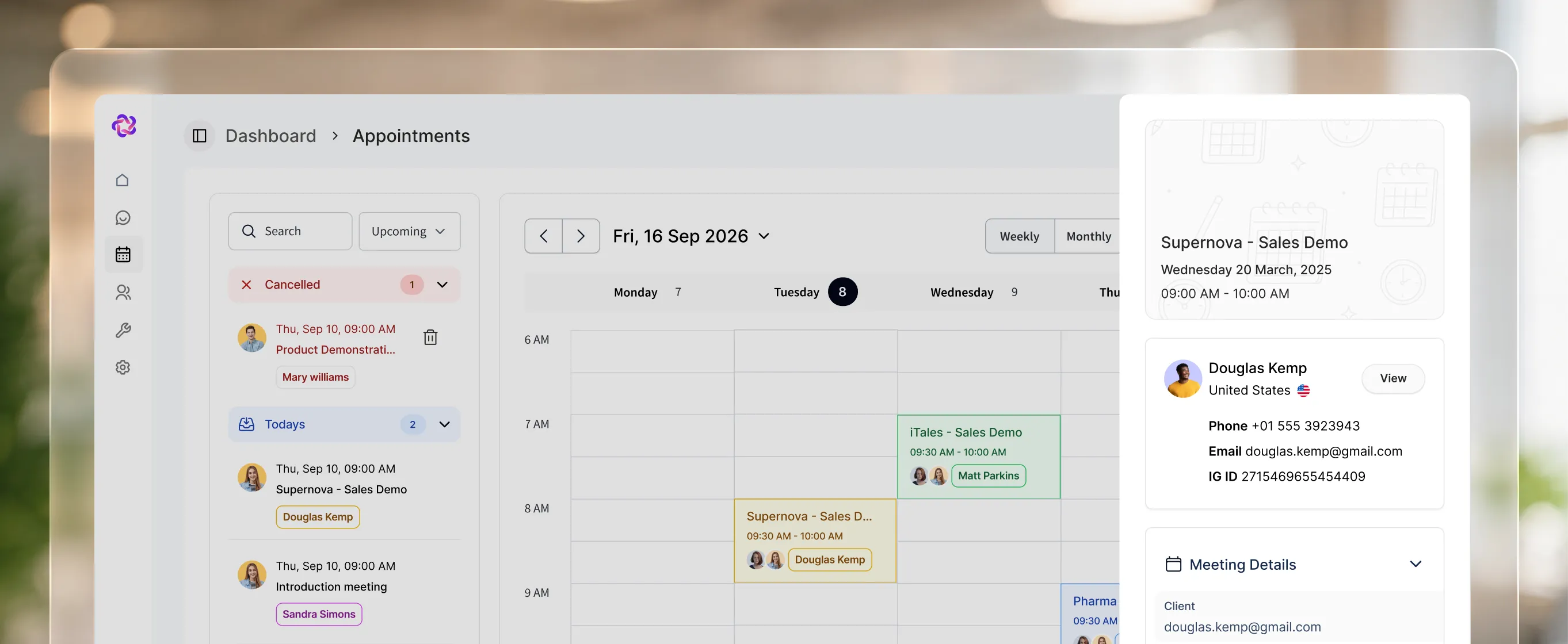This screenshot has width=1568, height=644.
Task: Delete the cancelled Product Demonstration appointment
Action: pyautogui.click(x=430, y=337)
